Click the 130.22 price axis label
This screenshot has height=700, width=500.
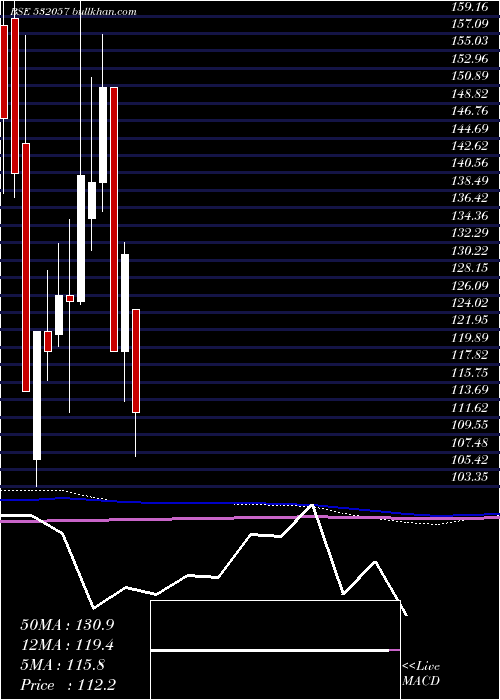coord(469,251)
